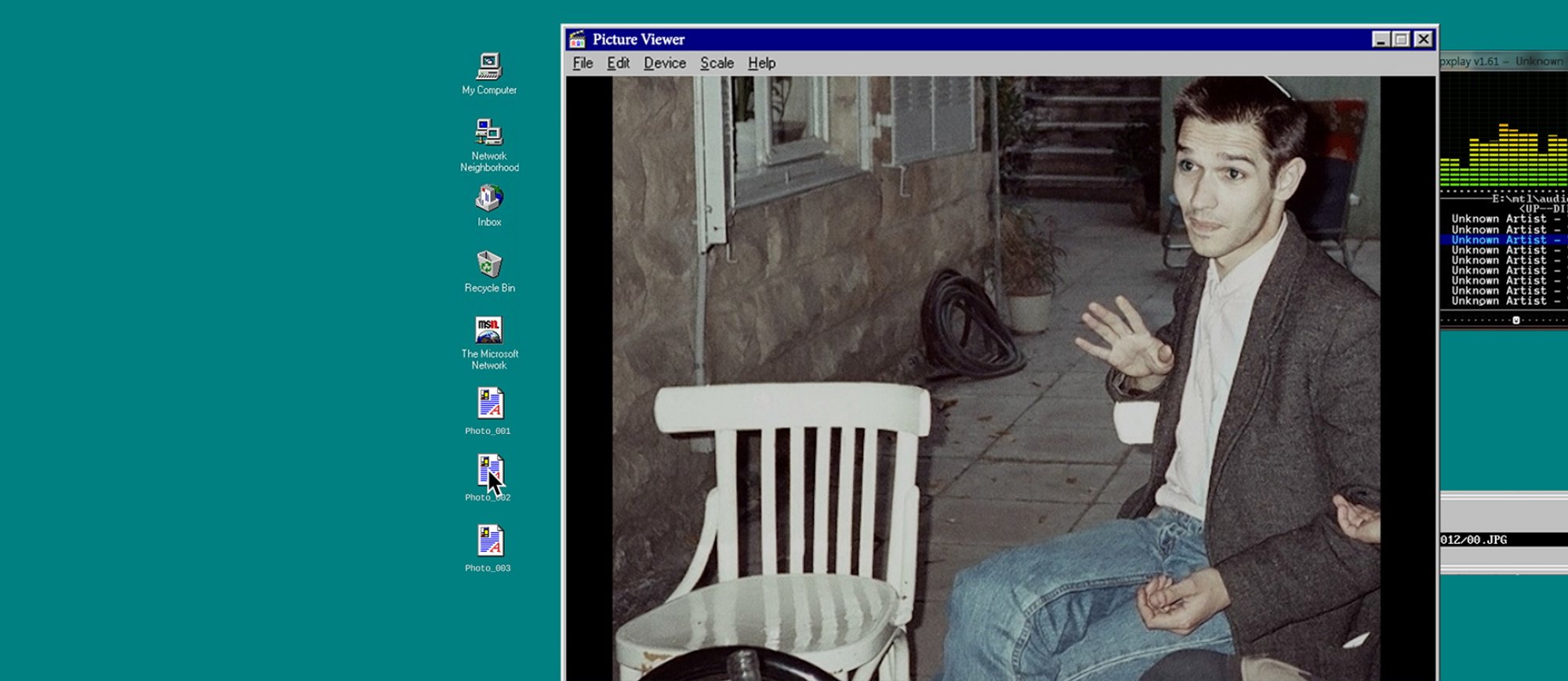The image size is (1568, 681).
Task: Click the player's seek position slider handle
Action: 1515,320
